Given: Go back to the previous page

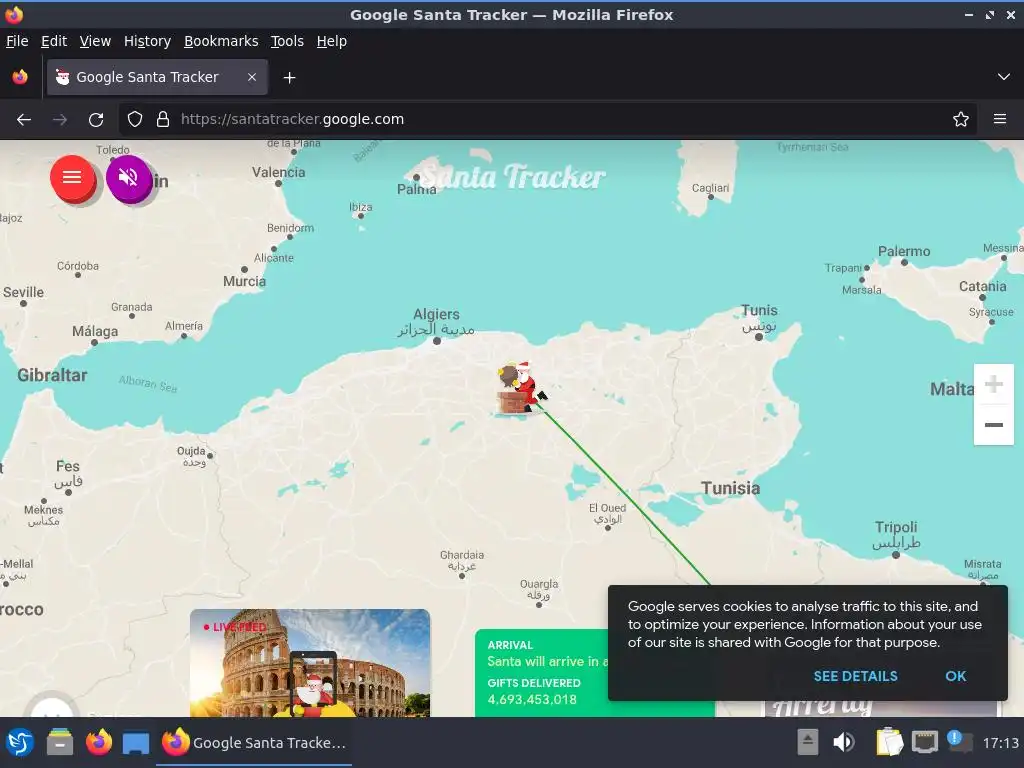Looking at the screenshot, I should 24,120.
